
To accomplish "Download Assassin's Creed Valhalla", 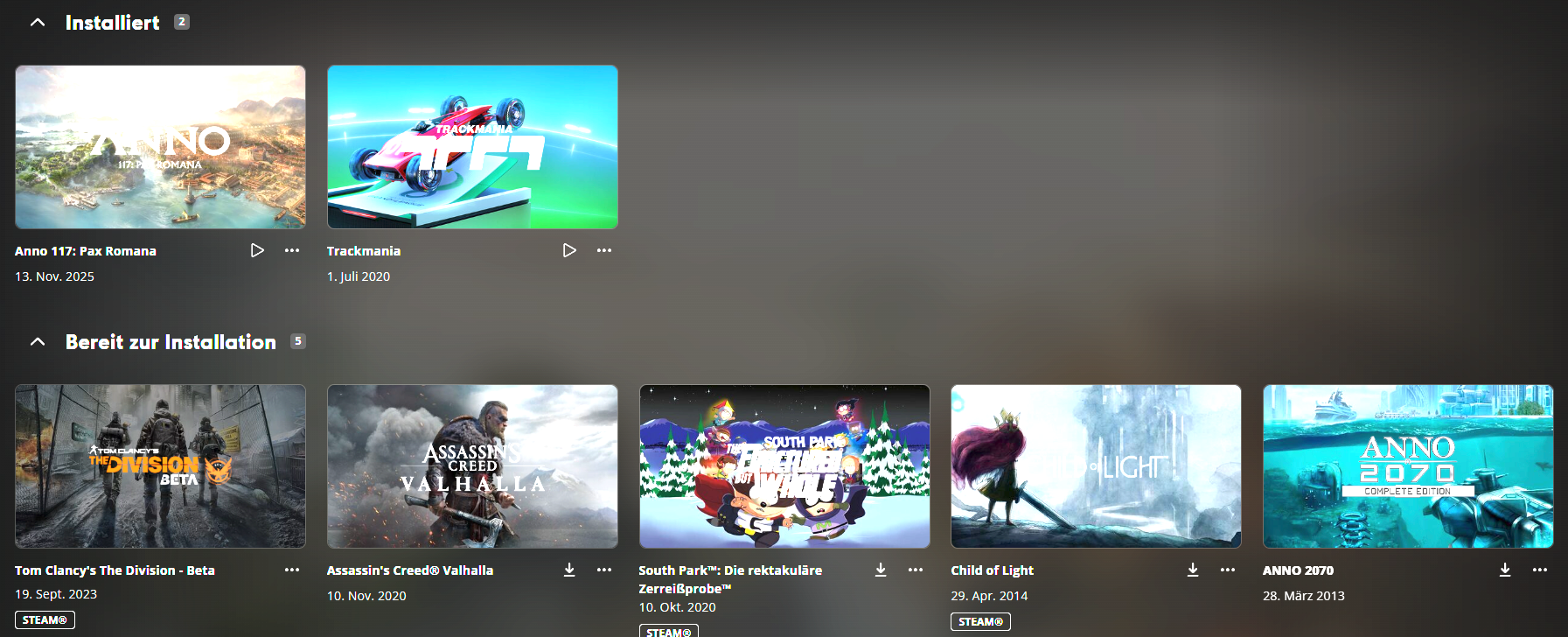I will (x=569, y=570).
